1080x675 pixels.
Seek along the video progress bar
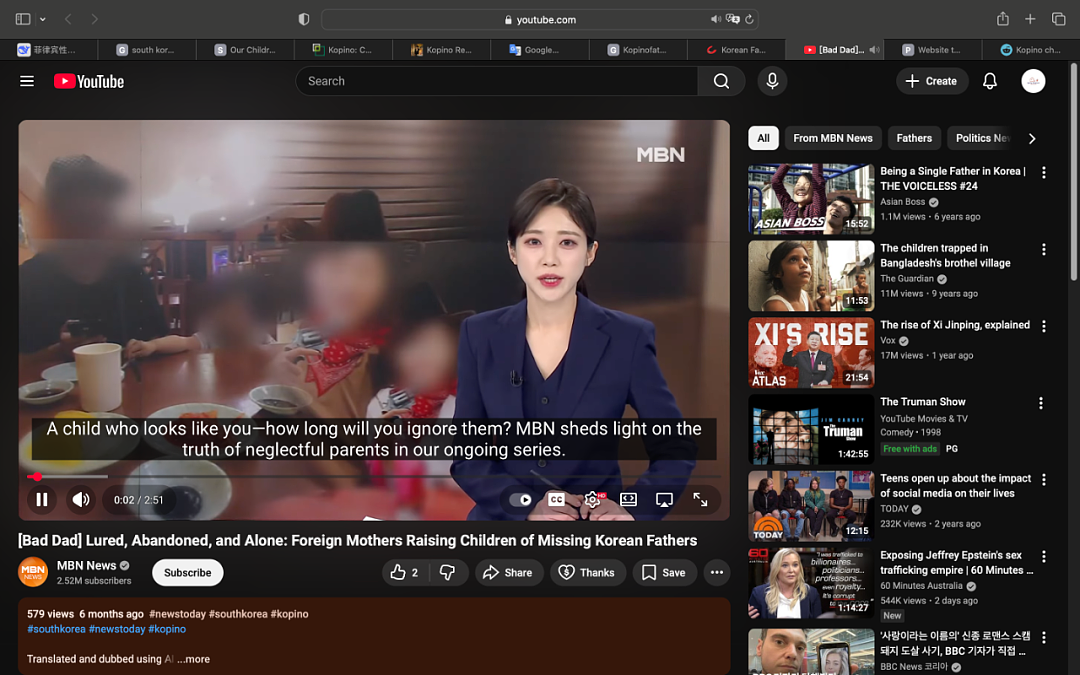click(x=374, y=476)
